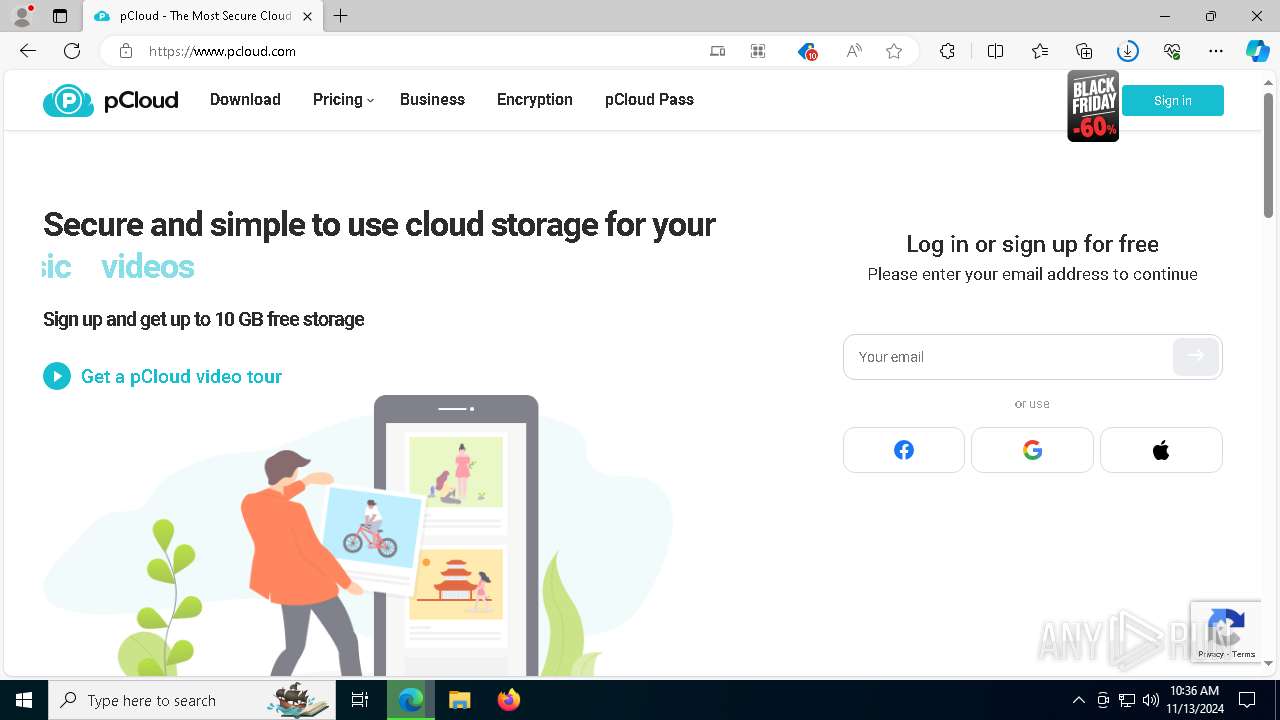The width and height of the screenshot is (1280, 720).
Task: Click the Black Friday -60% banner
Action: click(1093, 106)
